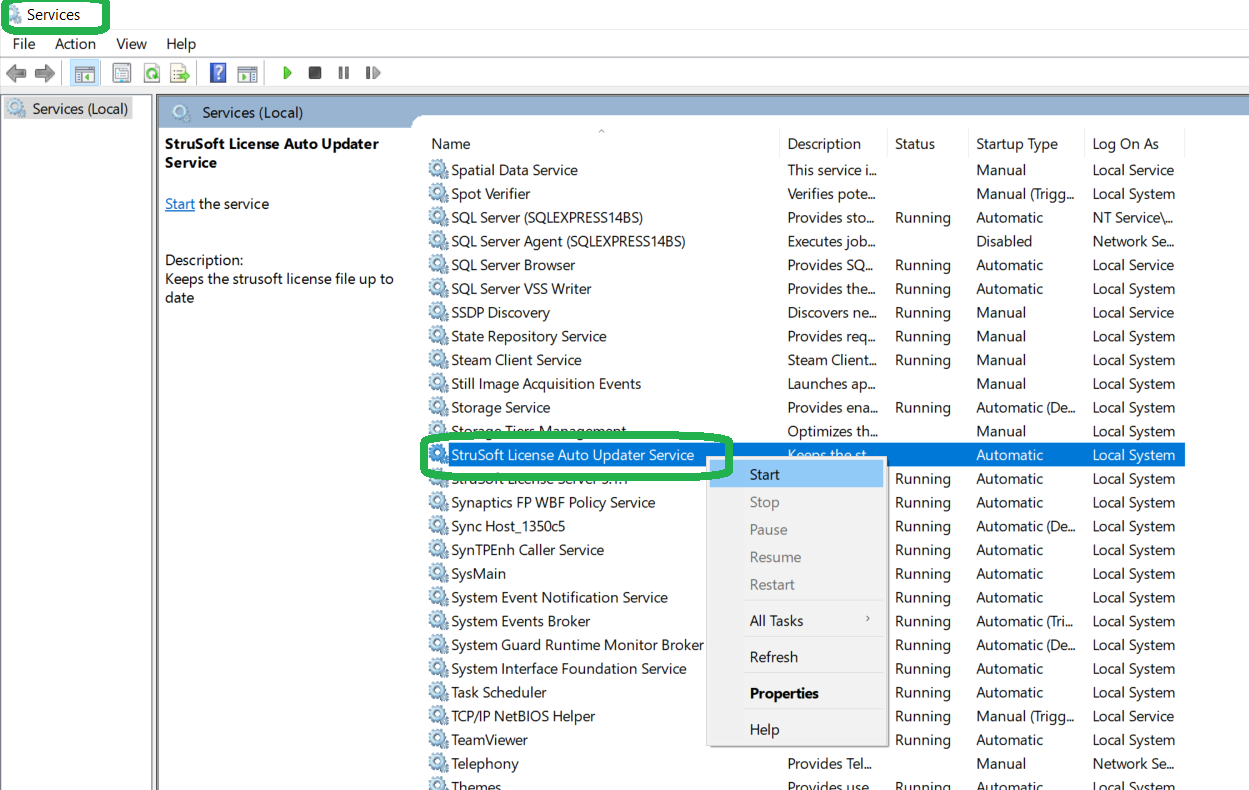Image resolution: width=1249 pixels, height=790 pixels.
Task: Click the 'Steam Client...' description cell
Action: (831, 360)
